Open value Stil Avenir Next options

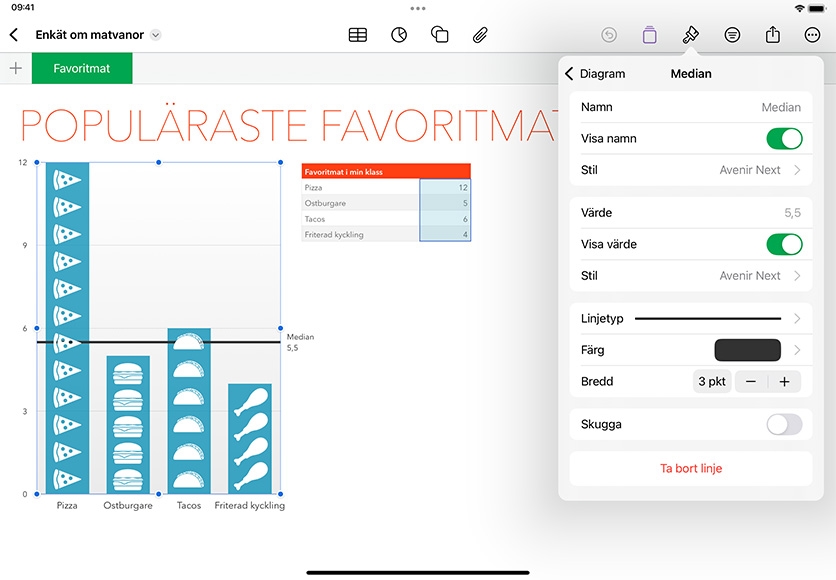(691, 276)
